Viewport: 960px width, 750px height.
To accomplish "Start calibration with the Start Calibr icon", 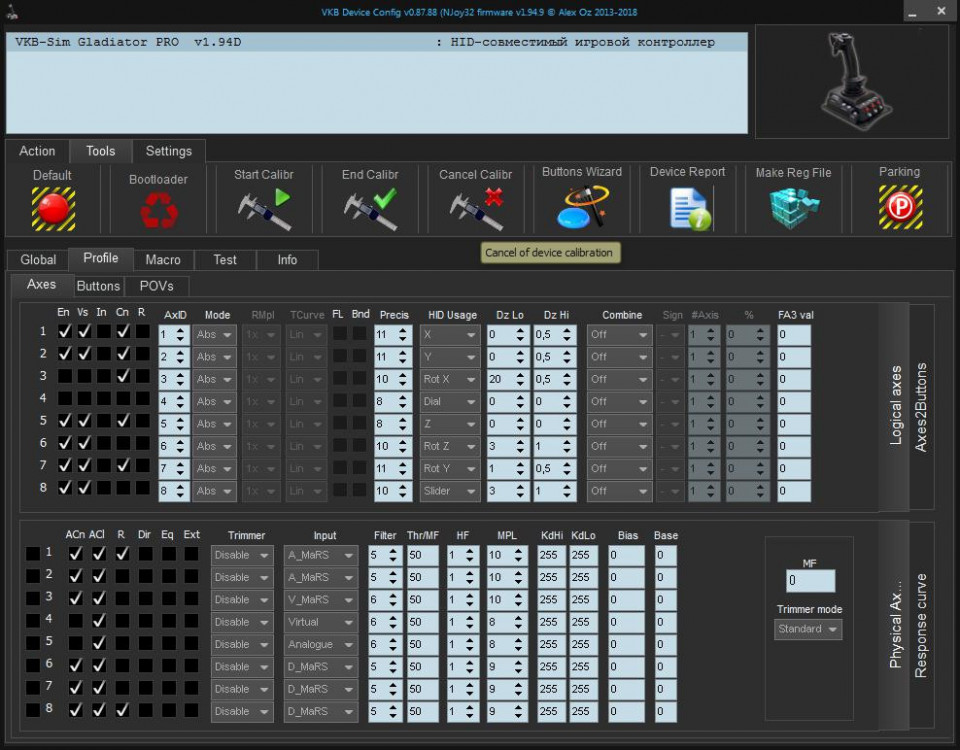I will tap(264, 208).
